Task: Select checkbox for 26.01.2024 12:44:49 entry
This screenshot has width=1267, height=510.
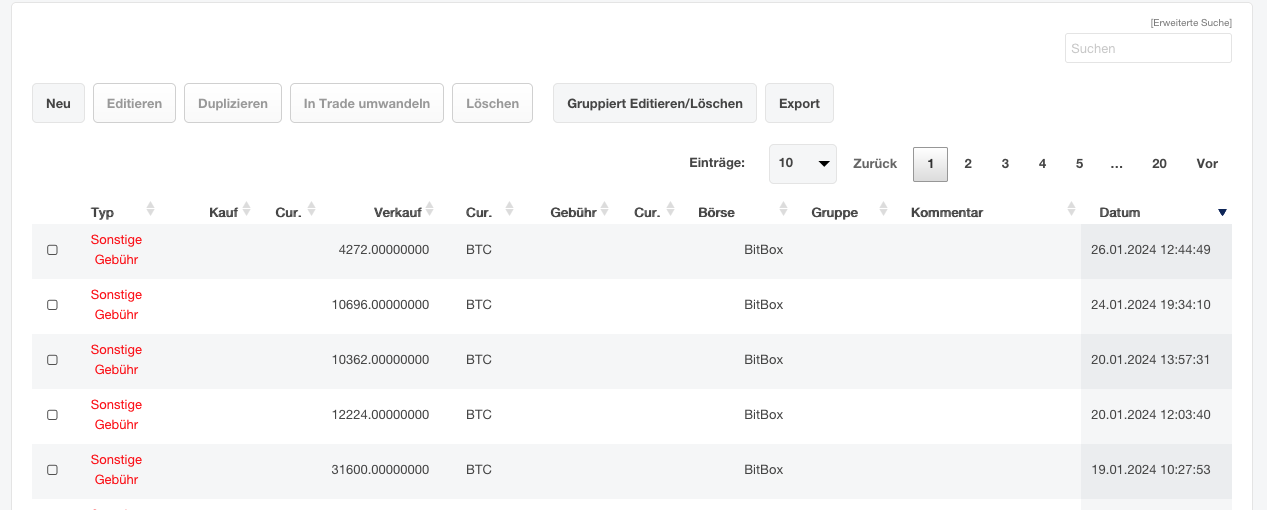Action: [x=53, y=250]
